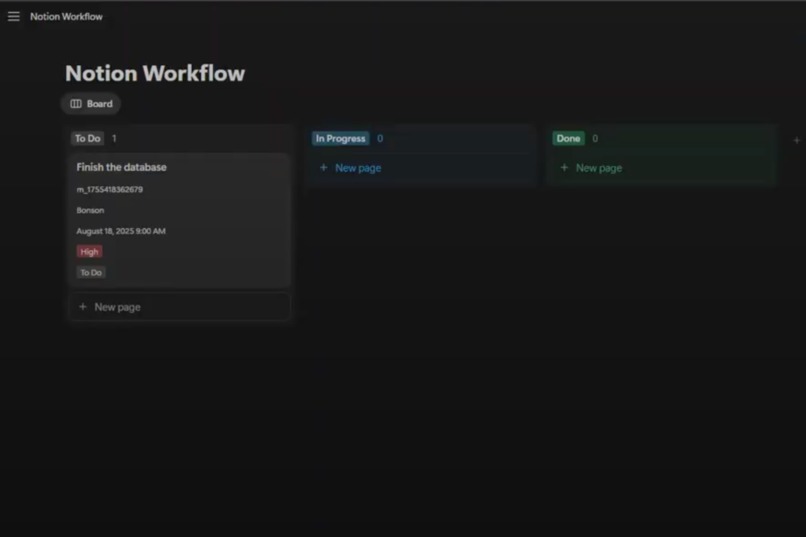Open the hamburger sidebar menu icon
806x537 pixels.
[14, 16]
